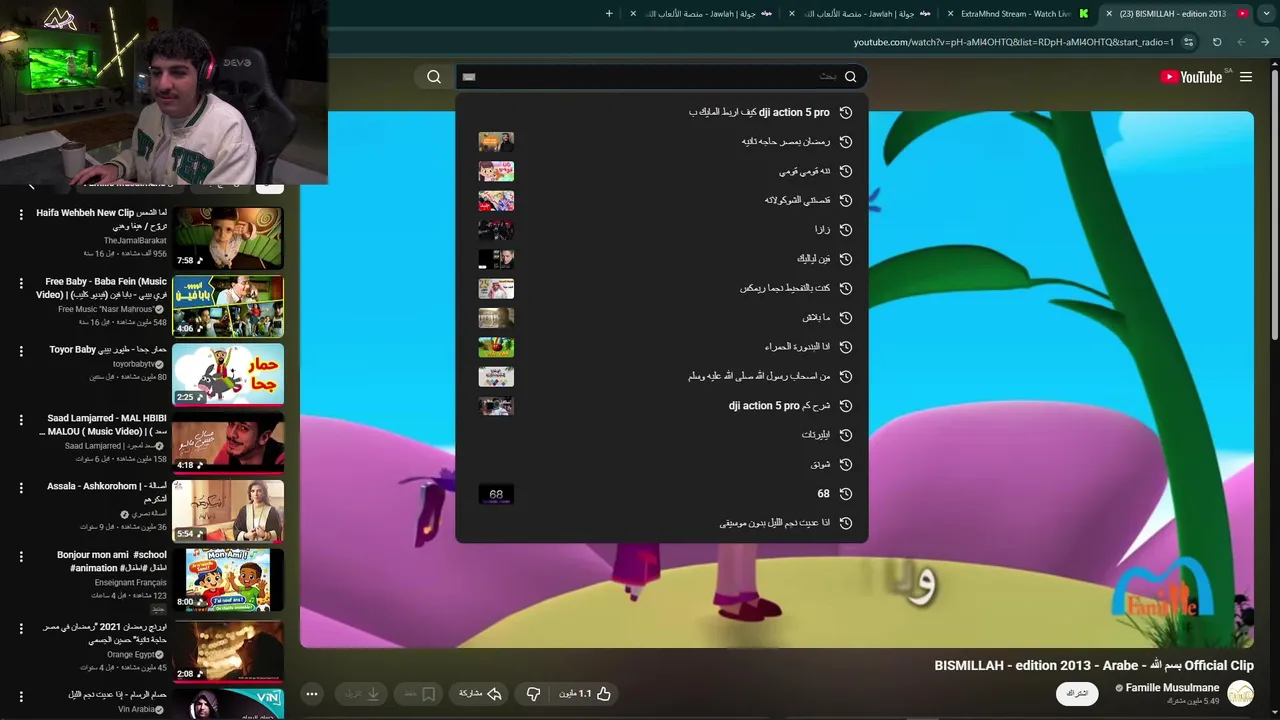Reload the page with the browser refresh icon

point(1217,42)
